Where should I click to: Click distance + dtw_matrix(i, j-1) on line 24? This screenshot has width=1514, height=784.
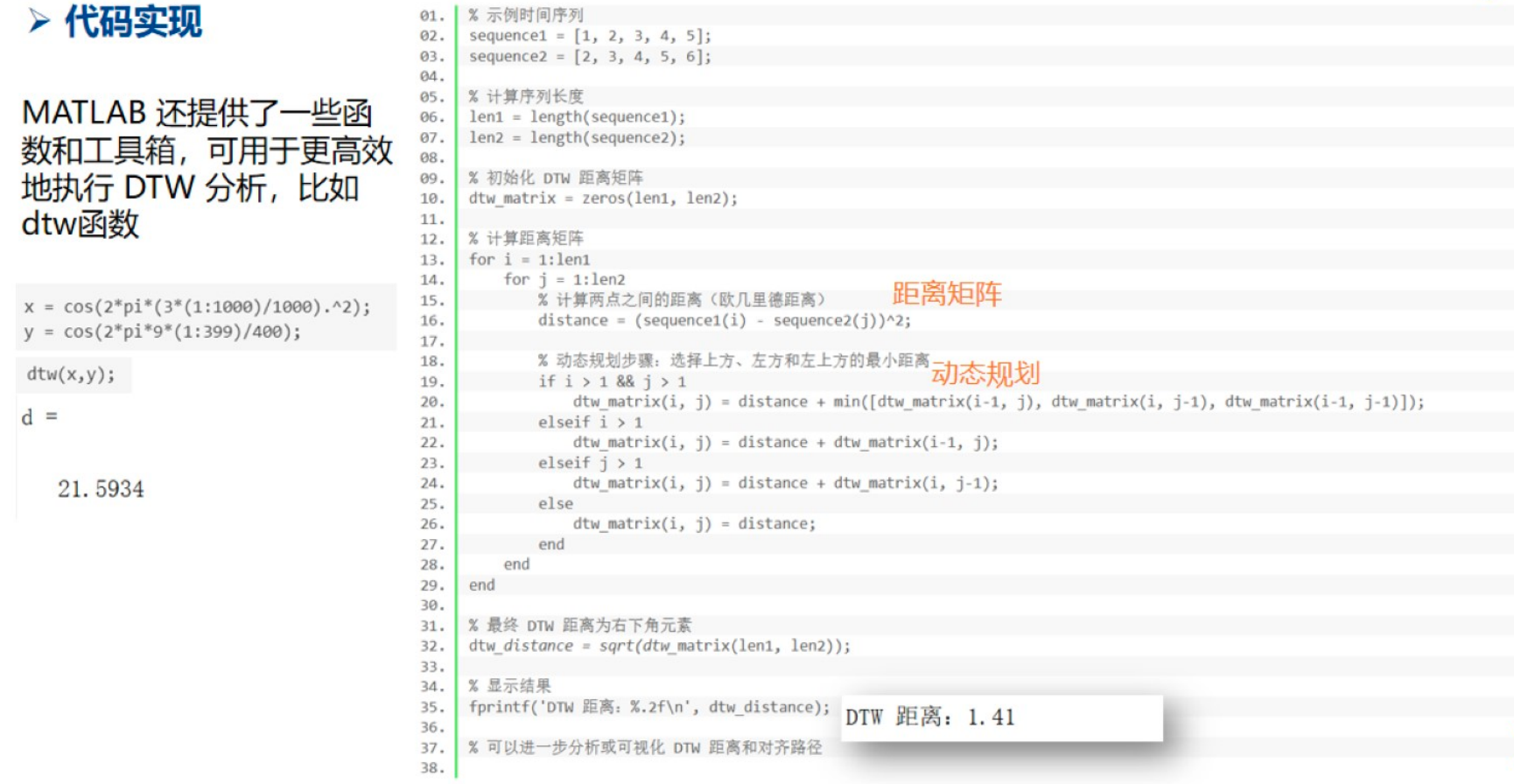pos(868,483)
